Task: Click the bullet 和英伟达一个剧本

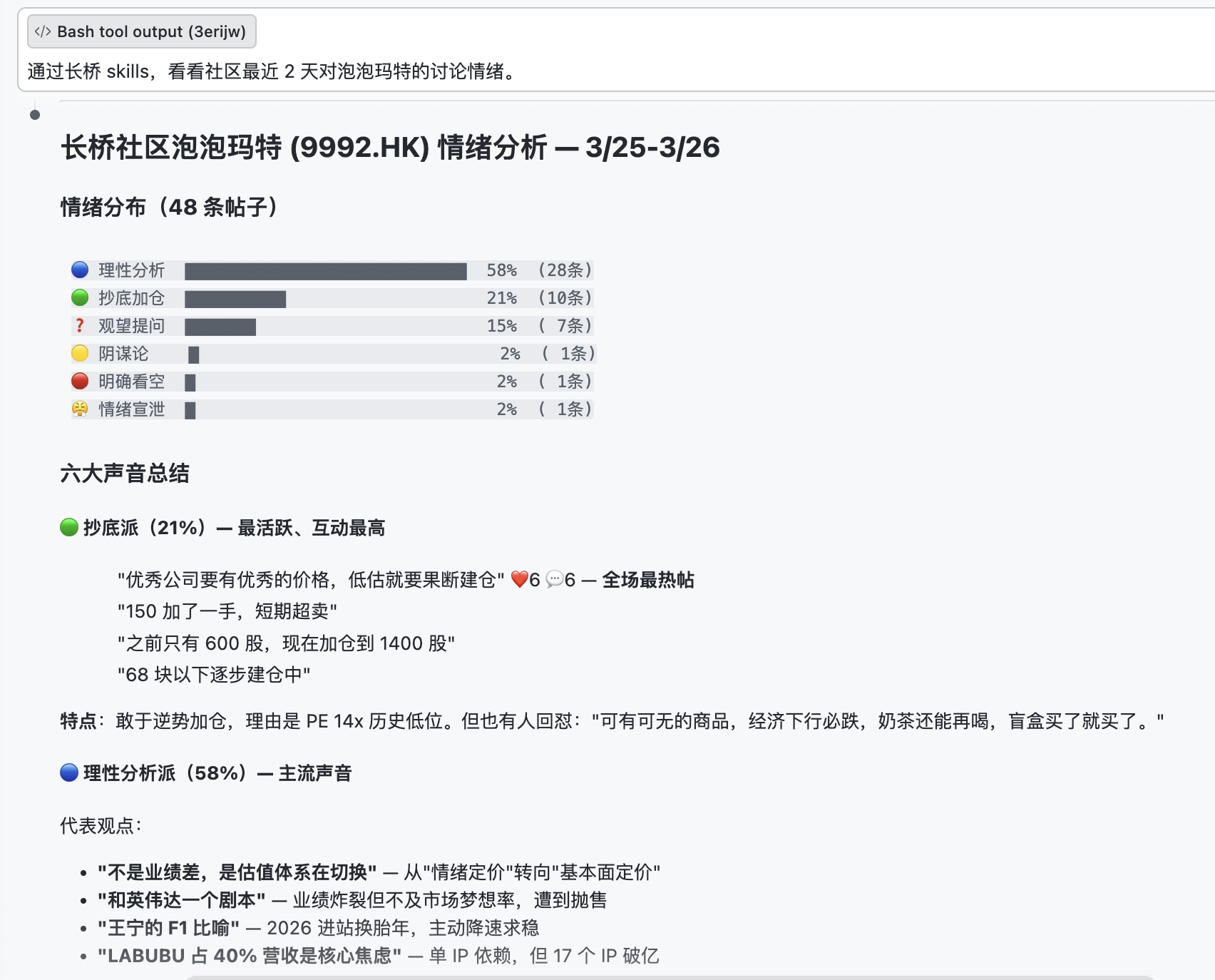Action: [353, 900]
